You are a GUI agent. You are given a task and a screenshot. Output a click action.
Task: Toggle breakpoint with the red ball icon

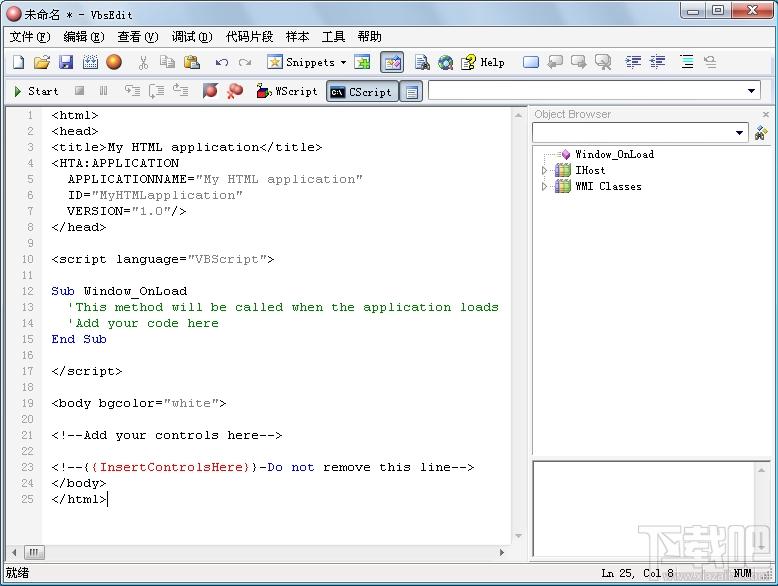point(210,91)
